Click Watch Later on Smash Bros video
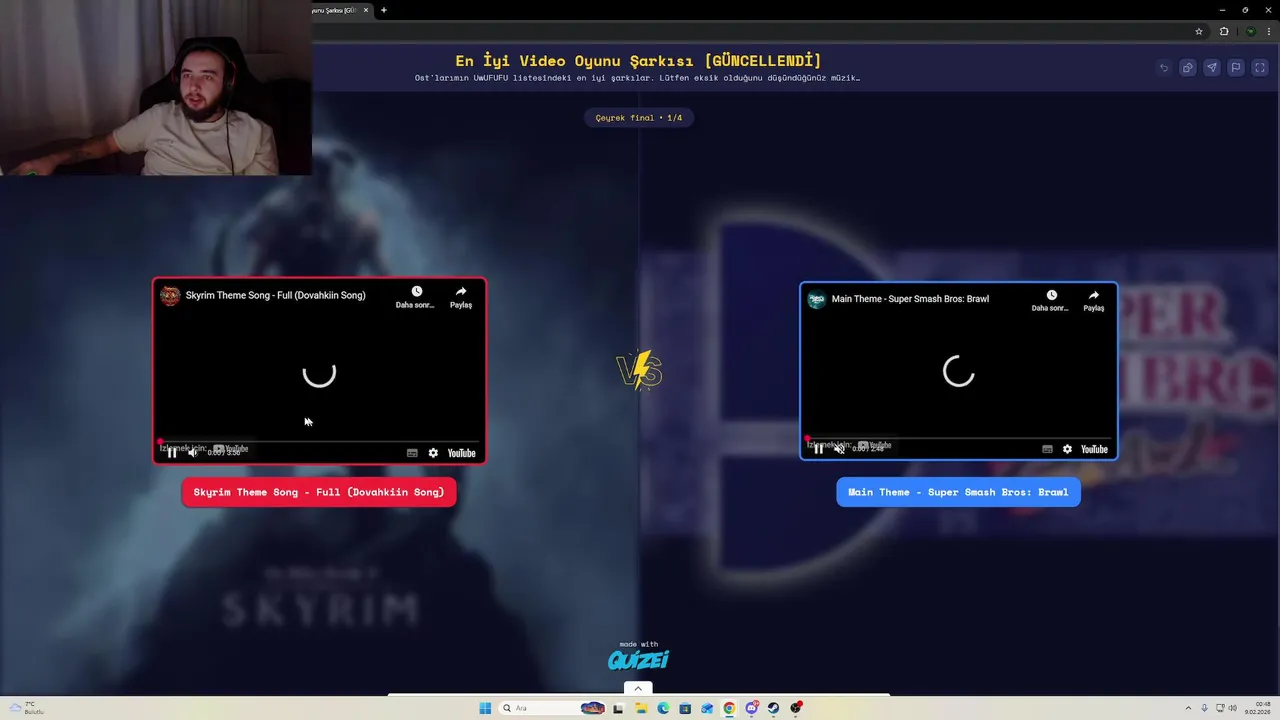The width and height of the screenshot is (1280, 720). pos(1051,301)
